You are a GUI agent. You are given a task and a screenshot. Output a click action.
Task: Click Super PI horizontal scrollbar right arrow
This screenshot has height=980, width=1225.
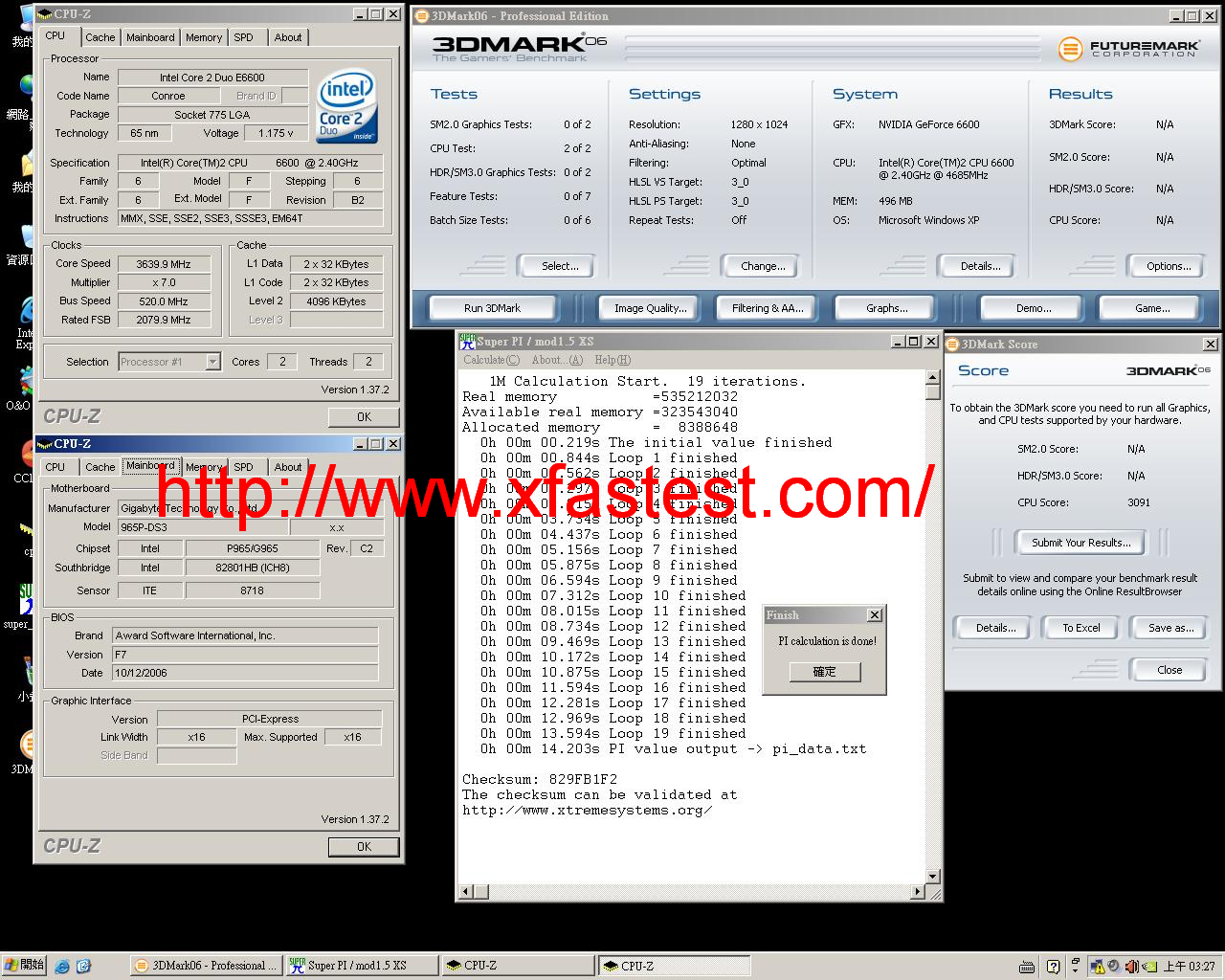pos(918,892)
